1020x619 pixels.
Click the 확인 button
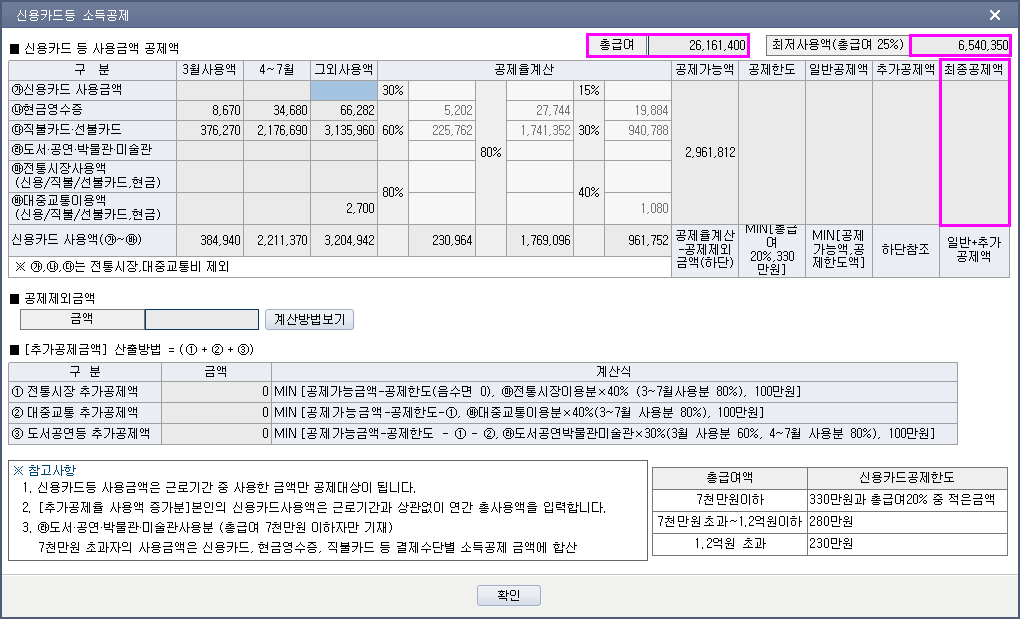click(x=509, y=595)
